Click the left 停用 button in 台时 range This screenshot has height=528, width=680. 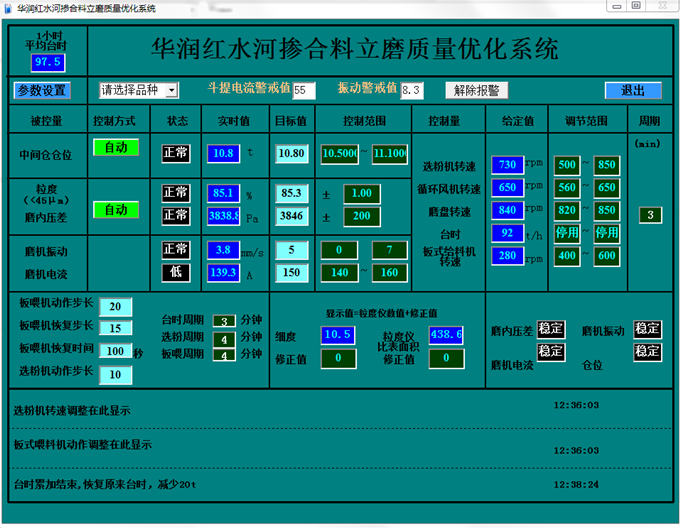pyautogui.click(x=566, y=233)
